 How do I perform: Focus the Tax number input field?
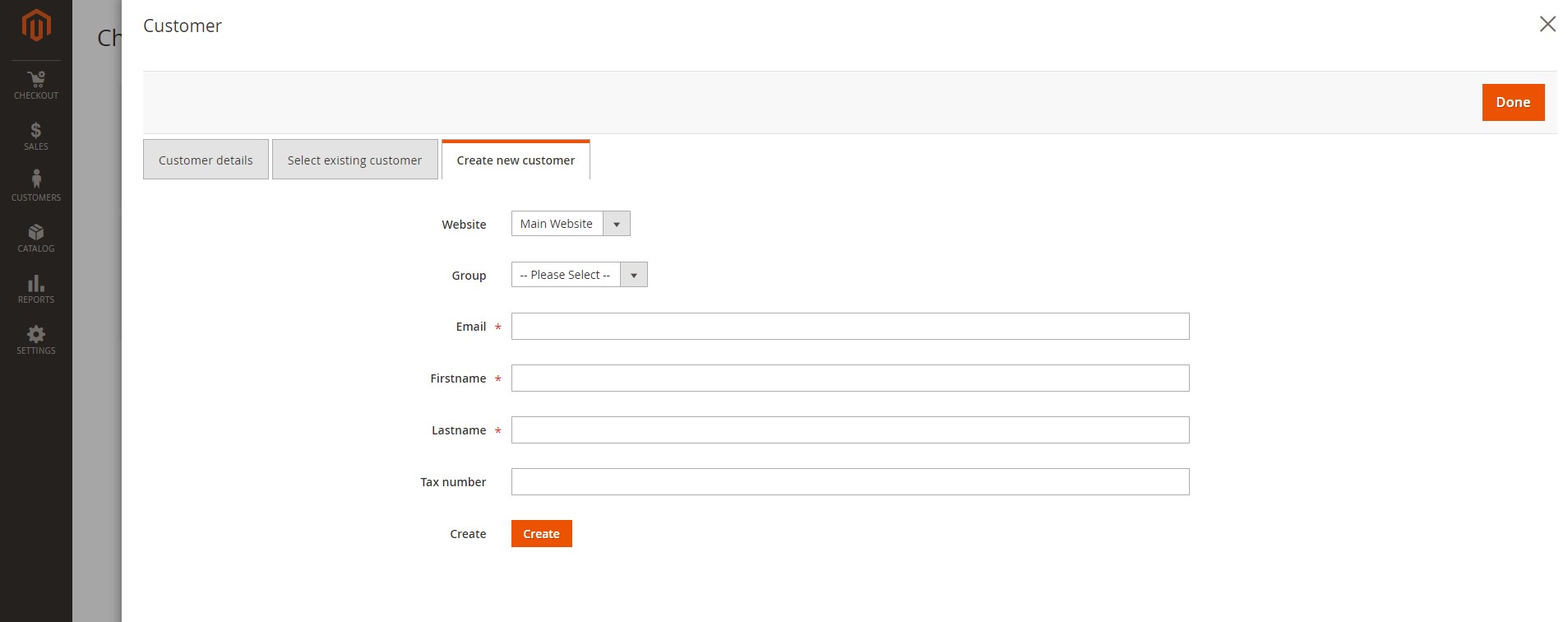click(850, 482)
